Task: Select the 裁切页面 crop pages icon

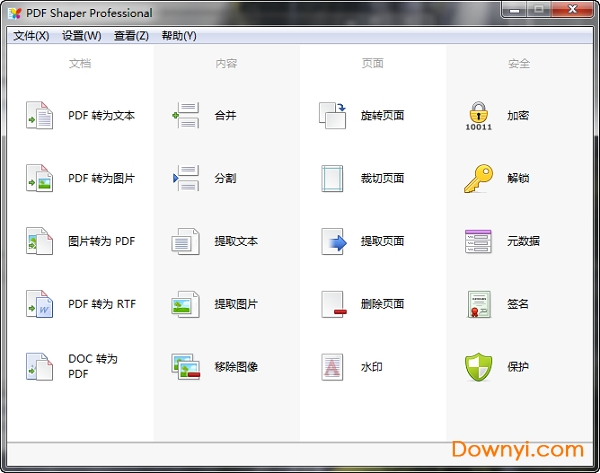Action: coord(332,179)
